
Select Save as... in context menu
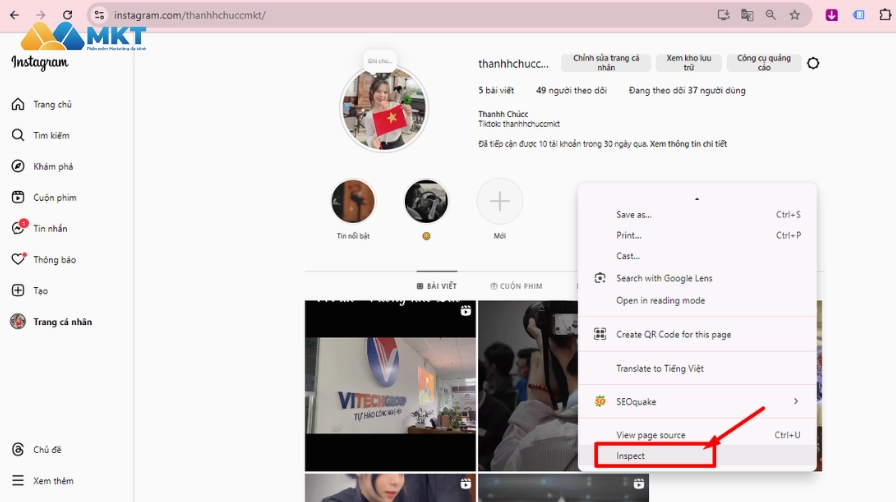tap(697, 214)
